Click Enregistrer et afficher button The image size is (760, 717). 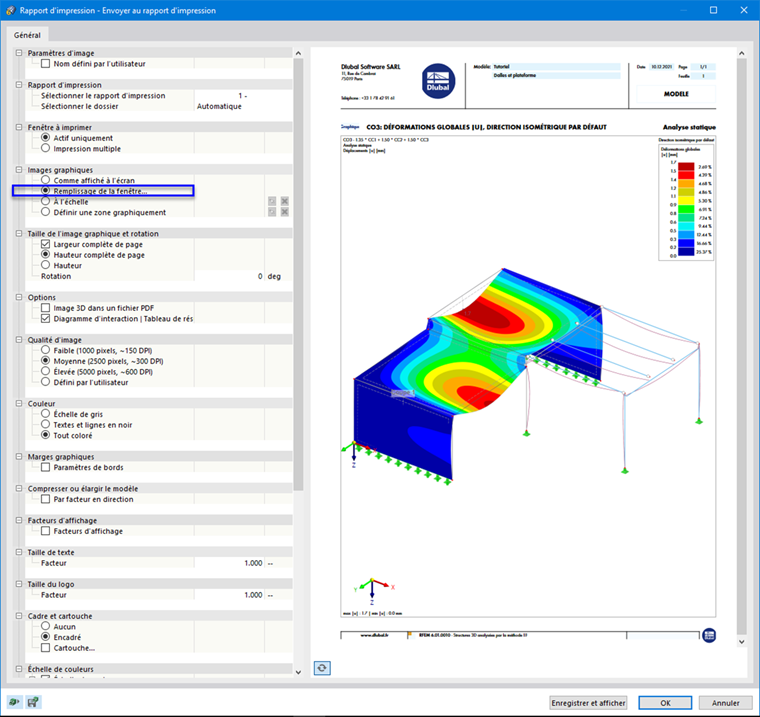coord(588,703)
